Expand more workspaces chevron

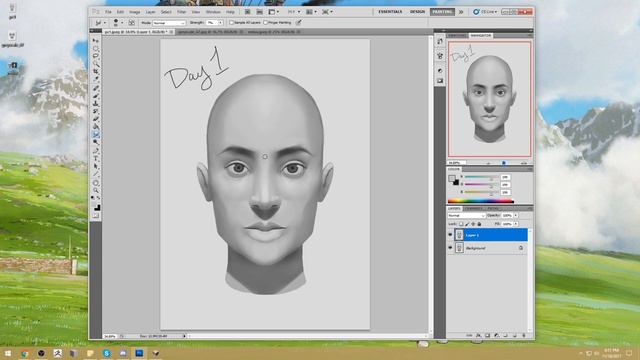(x=461, y=12)
